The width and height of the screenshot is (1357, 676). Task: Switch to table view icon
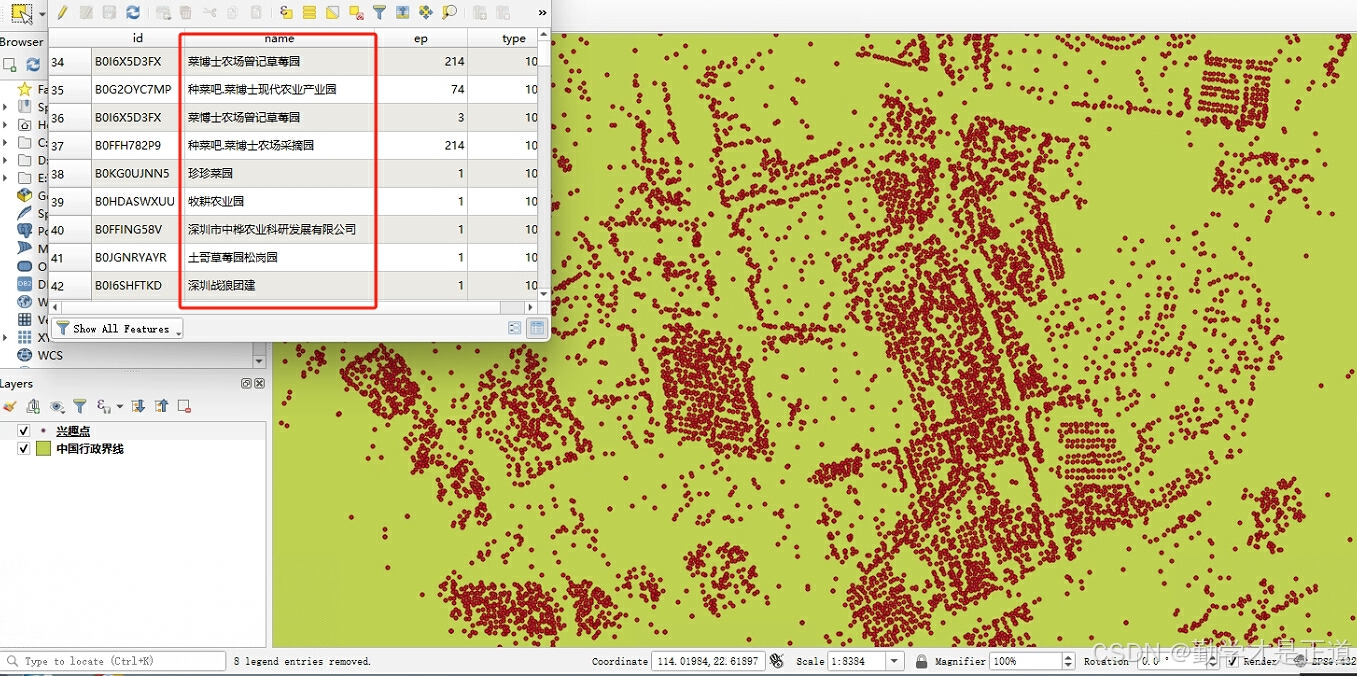(x=537, y=328)
